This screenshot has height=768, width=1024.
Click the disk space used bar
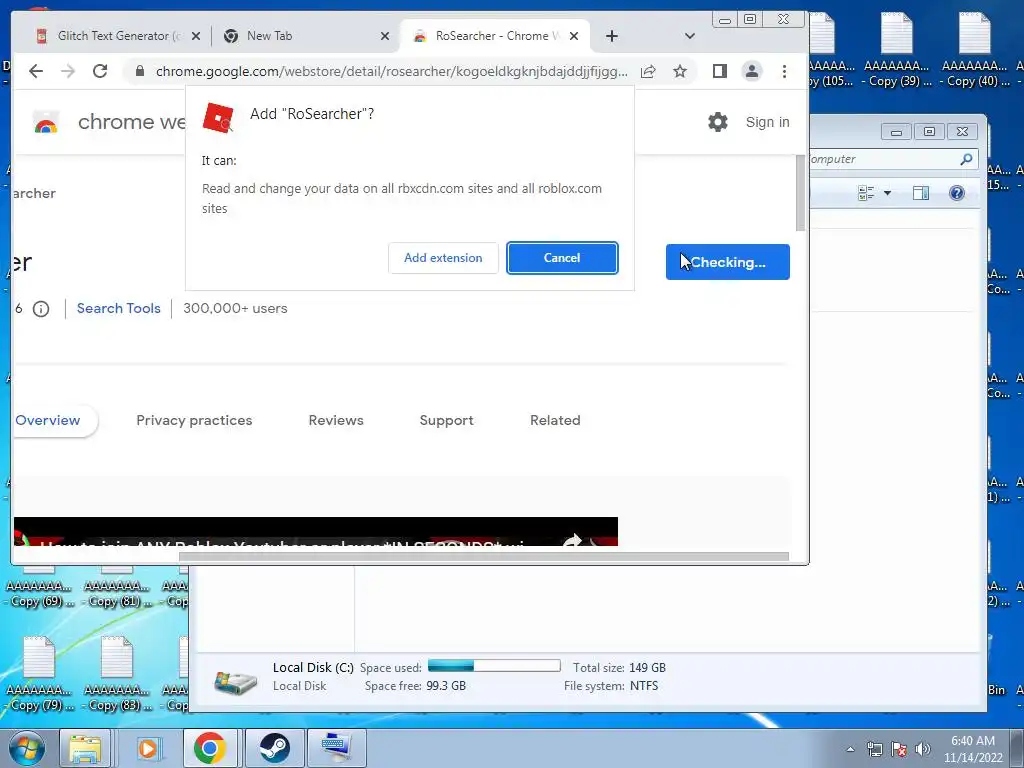point(494,666)
